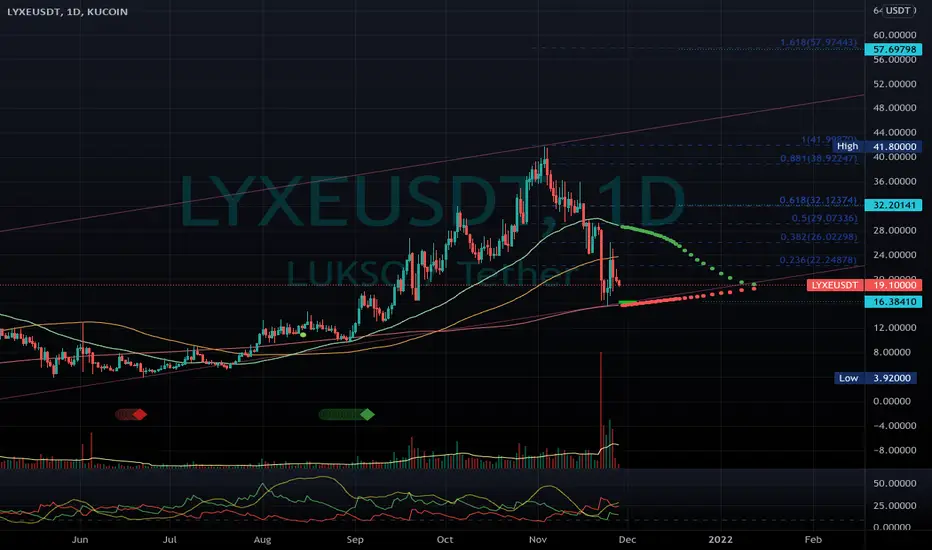Viewport: 932px width, 550px height.
Task: Click 36.00000 on the price scale
Action: pos(895,182)
